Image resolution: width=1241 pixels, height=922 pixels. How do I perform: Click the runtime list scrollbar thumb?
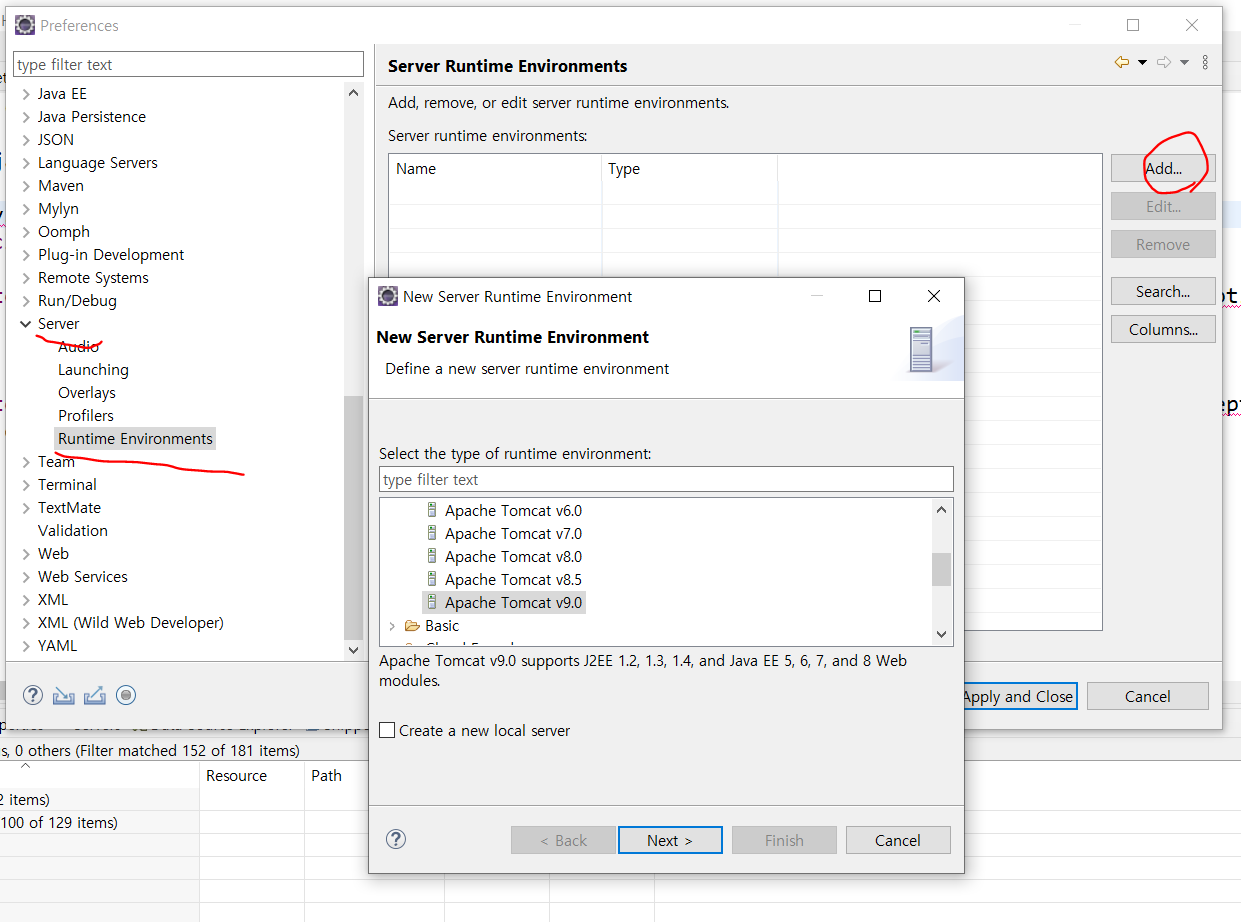point(941,569)
